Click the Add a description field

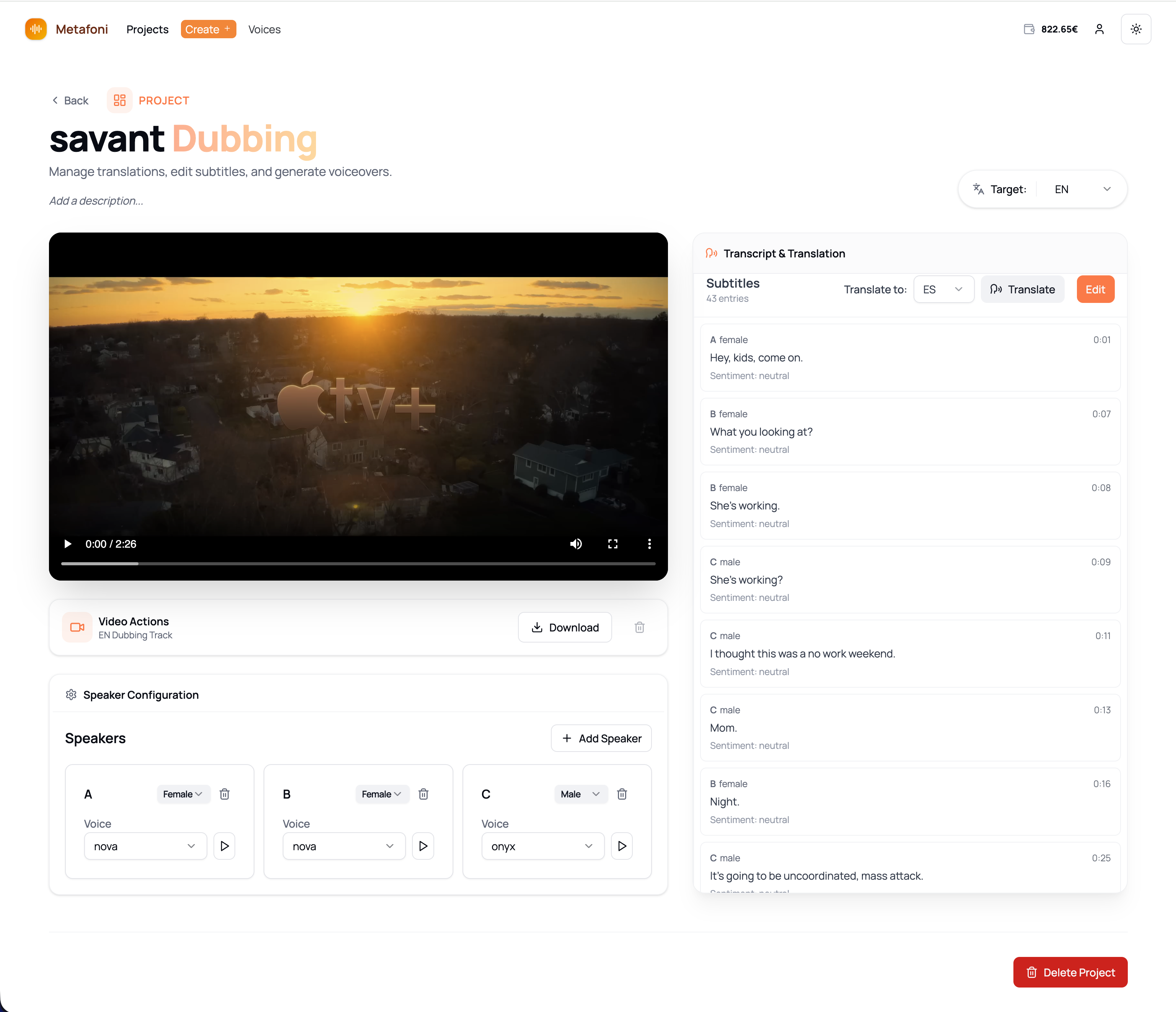96,201
